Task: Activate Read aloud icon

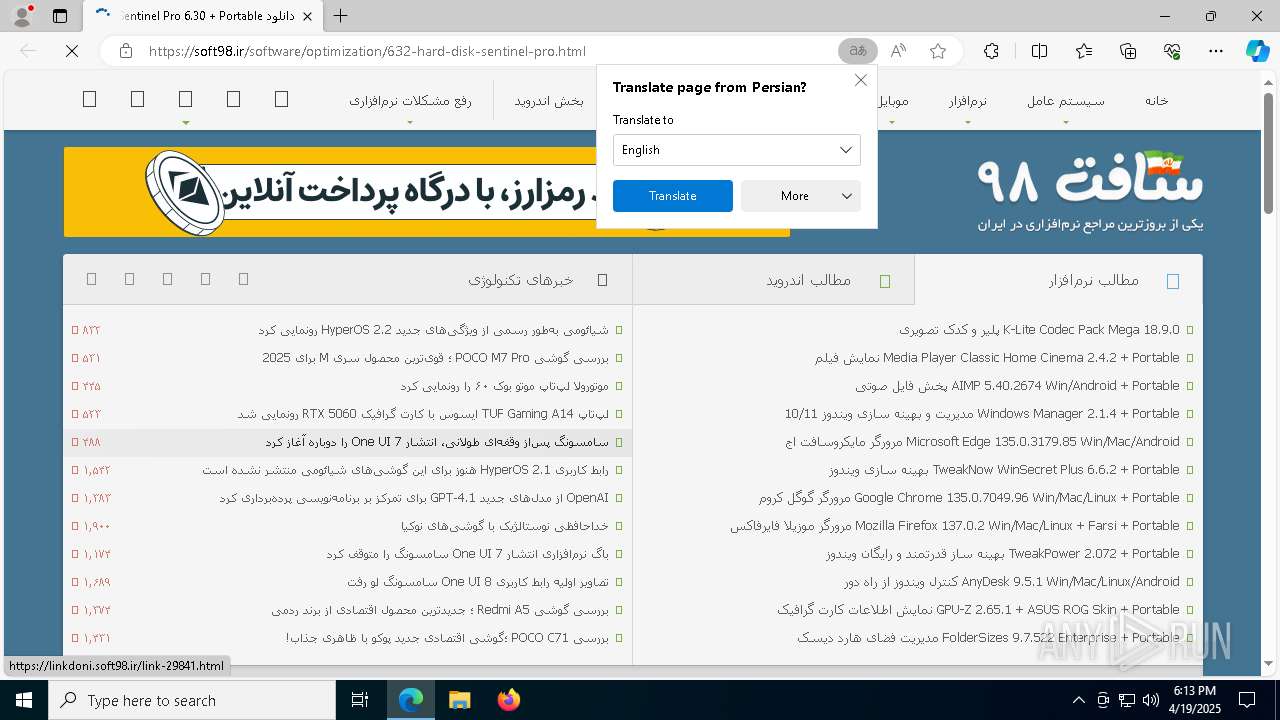Action: click(898, 51)
